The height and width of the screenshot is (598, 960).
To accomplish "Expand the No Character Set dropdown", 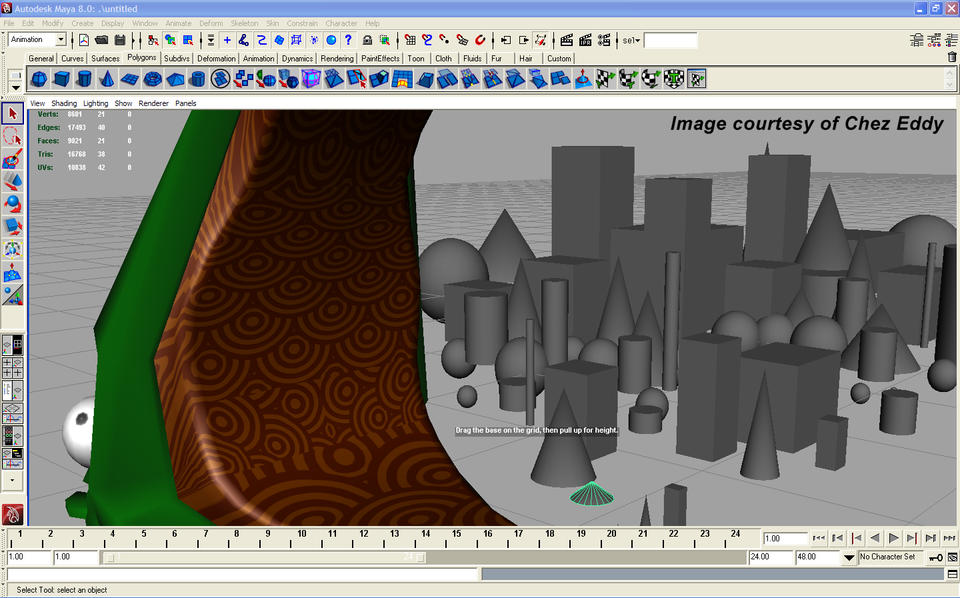I will [850, 557].
